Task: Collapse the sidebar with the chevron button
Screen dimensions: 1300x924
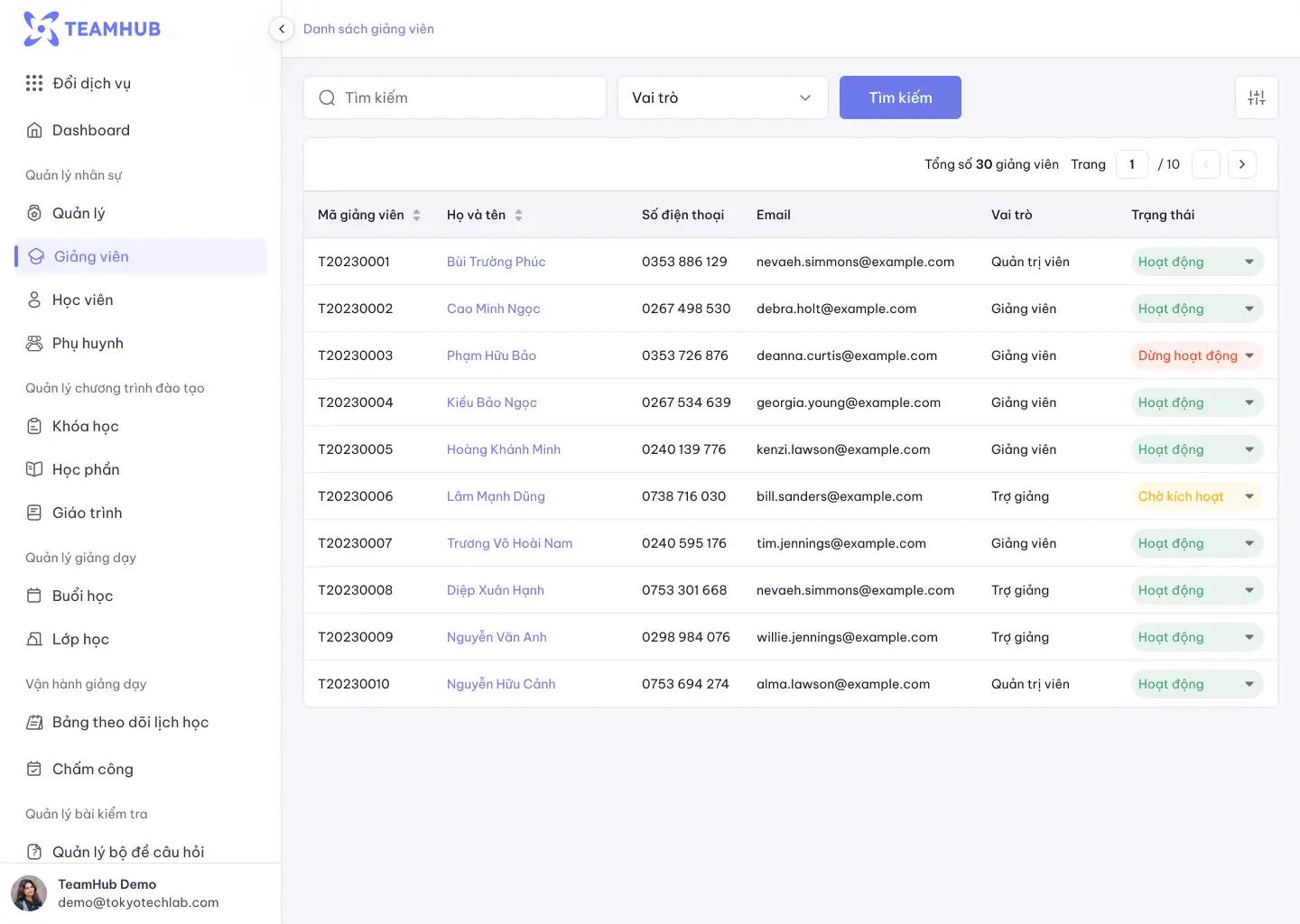Action: click(282, 29)
